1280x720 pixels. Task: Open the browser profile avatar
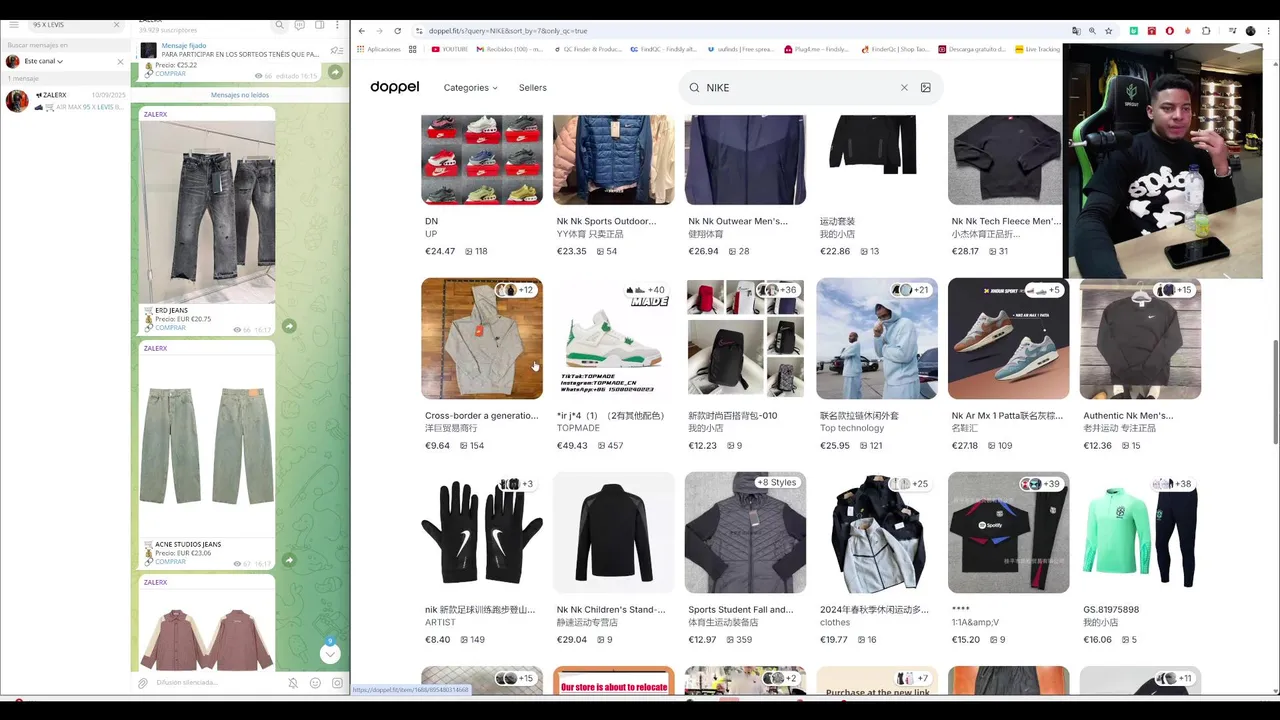1250,31
